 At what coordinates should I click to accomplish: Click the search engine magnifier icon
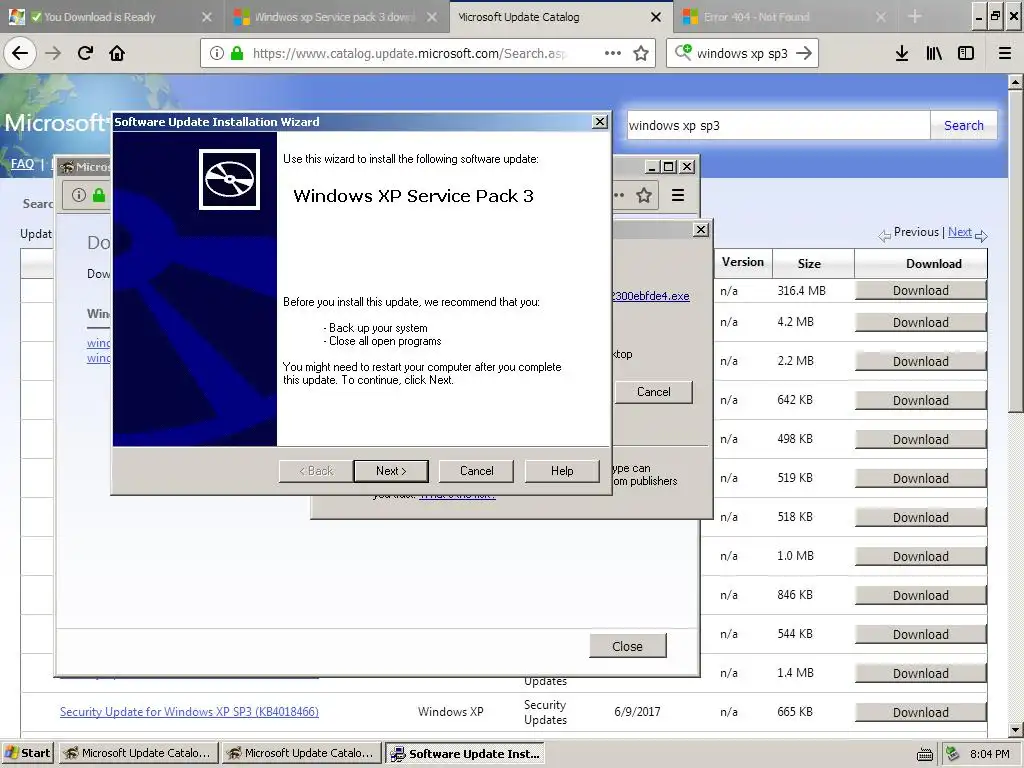pos(683,52)
